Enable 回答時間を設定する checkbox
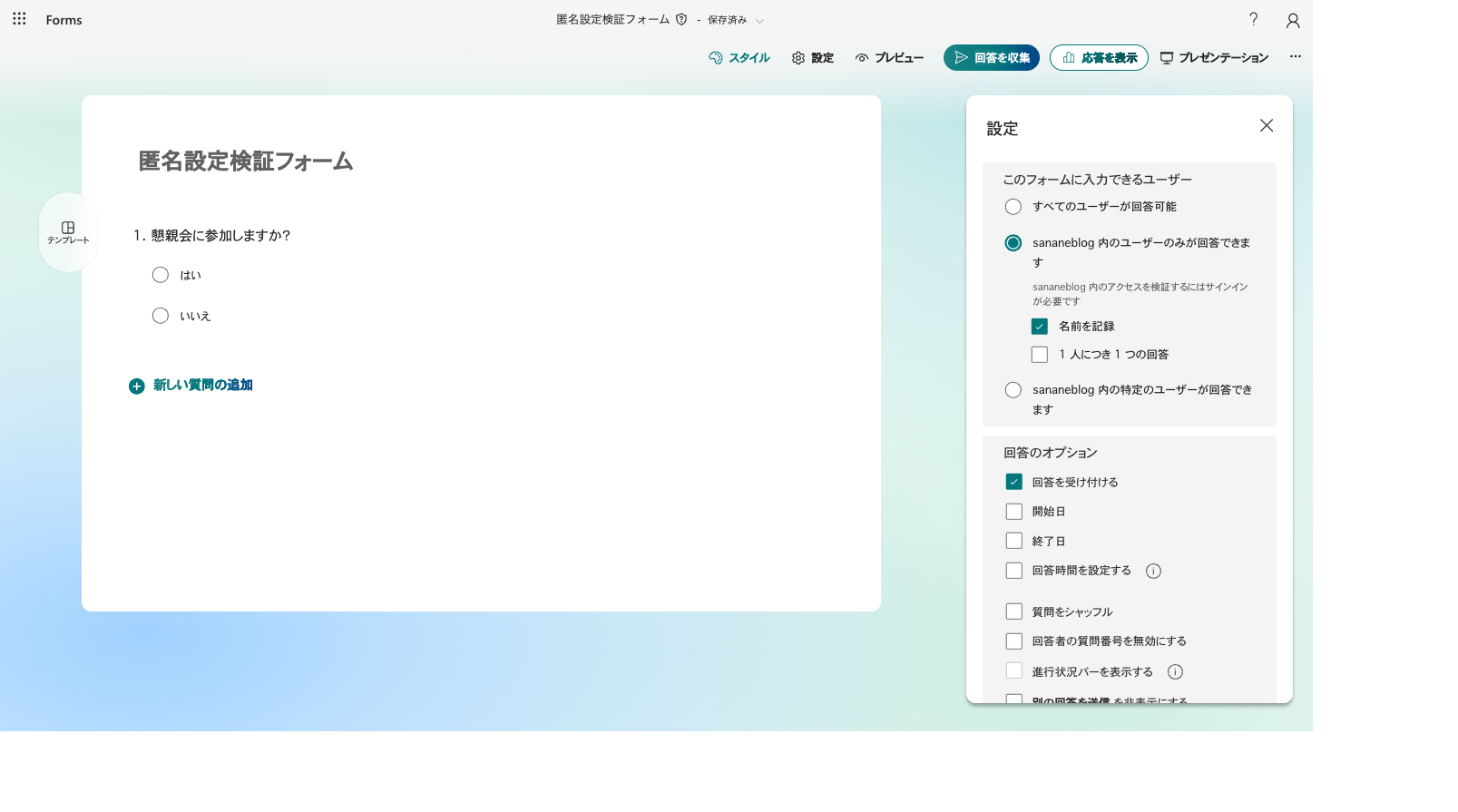This screenshot has width=1458, height=812. 1014,571
